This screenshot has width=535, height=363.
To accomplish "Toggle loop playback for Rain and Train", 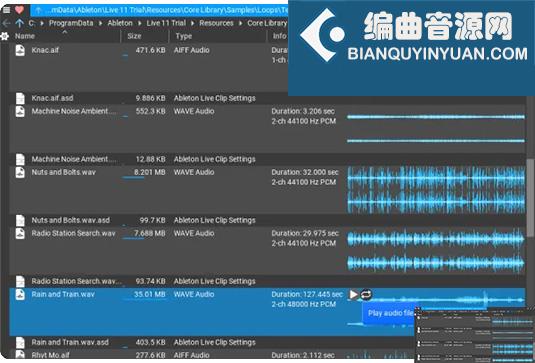I will [366, 294].
